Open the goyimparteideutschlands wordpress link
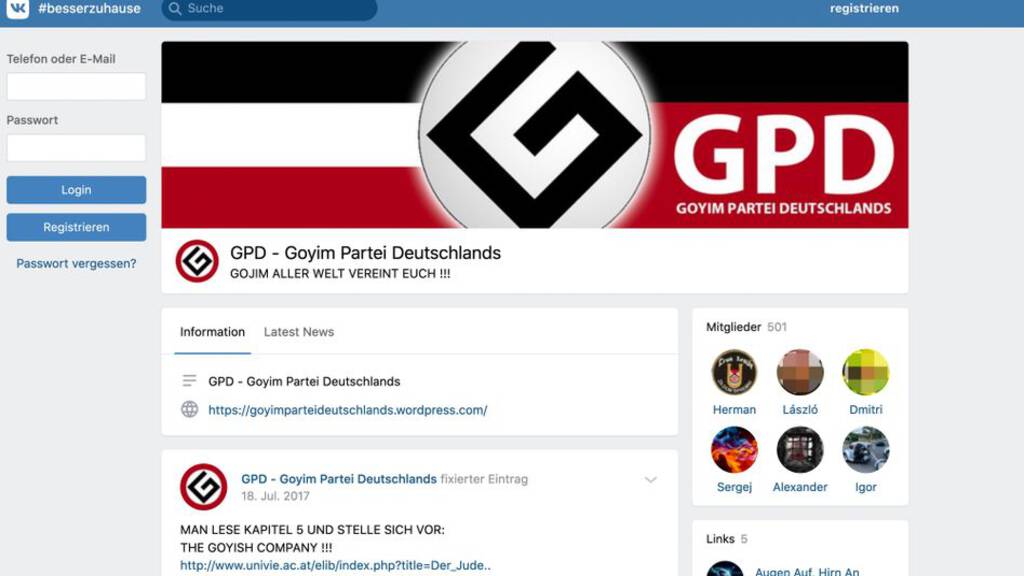This screenshot has width=1024, height=576. [x=347, y=410]
